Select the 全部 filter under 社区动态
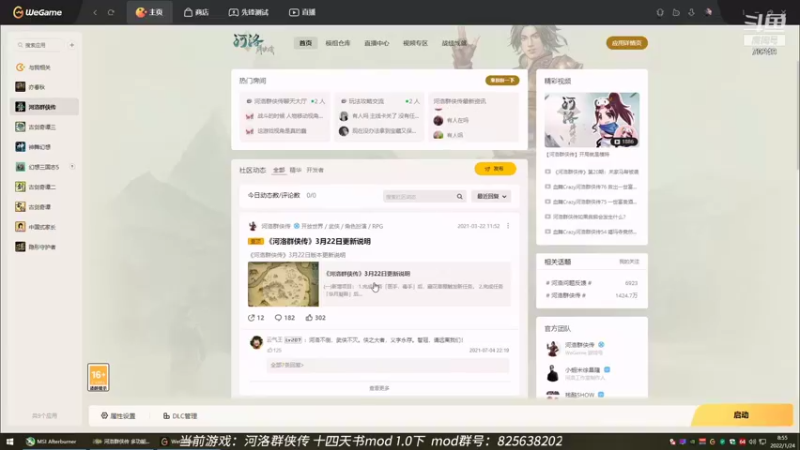 [279, 170]
